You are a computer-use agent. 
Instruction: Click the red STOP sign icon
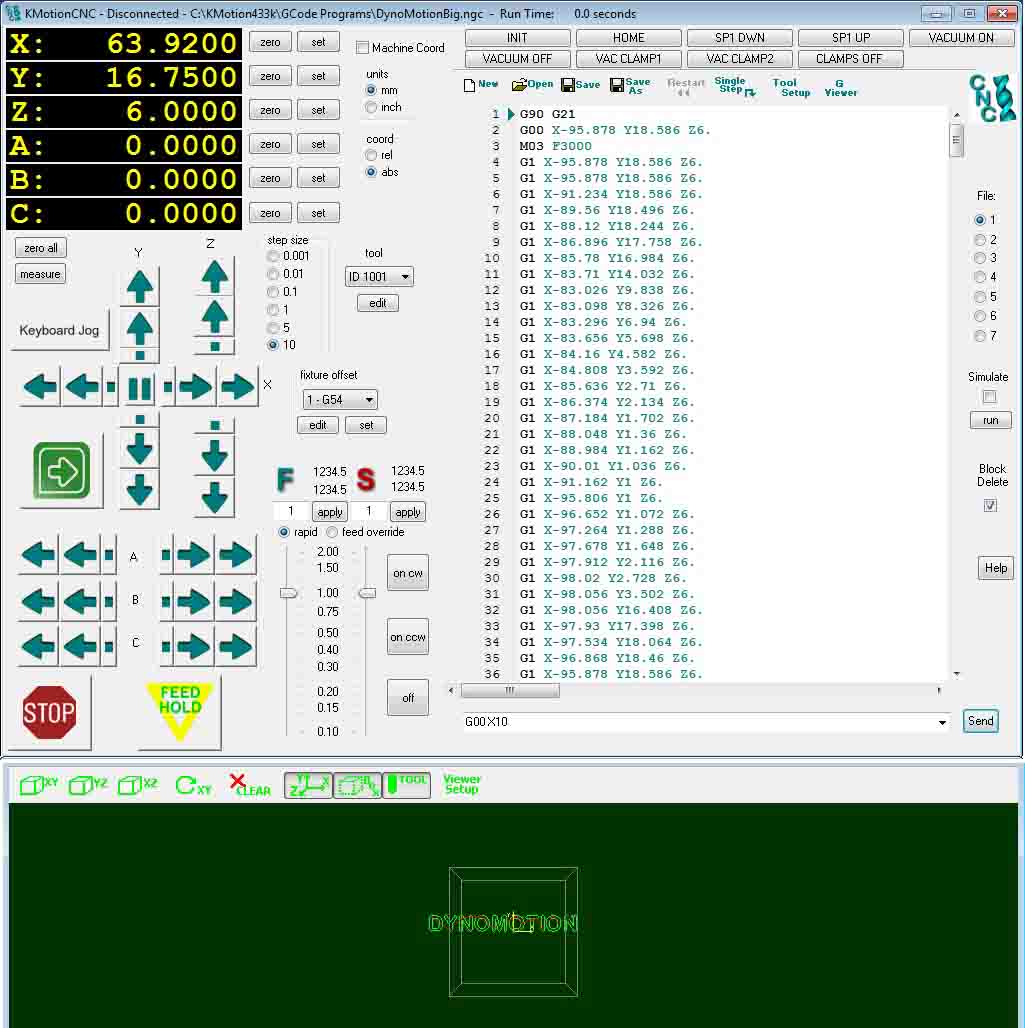(49, 712)
